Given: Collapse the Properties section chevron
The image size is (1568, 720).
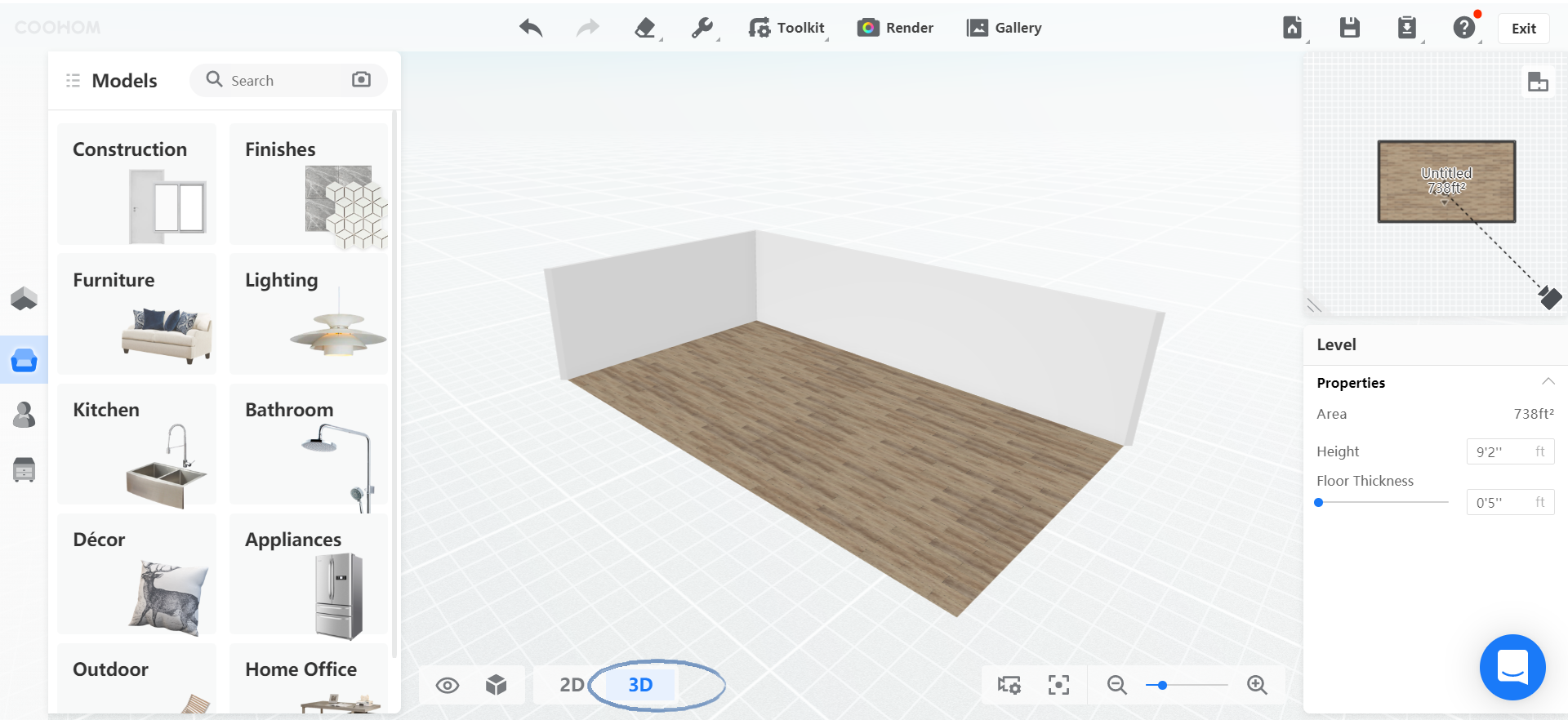Looking at the screenshot, I should (1548, 382).
